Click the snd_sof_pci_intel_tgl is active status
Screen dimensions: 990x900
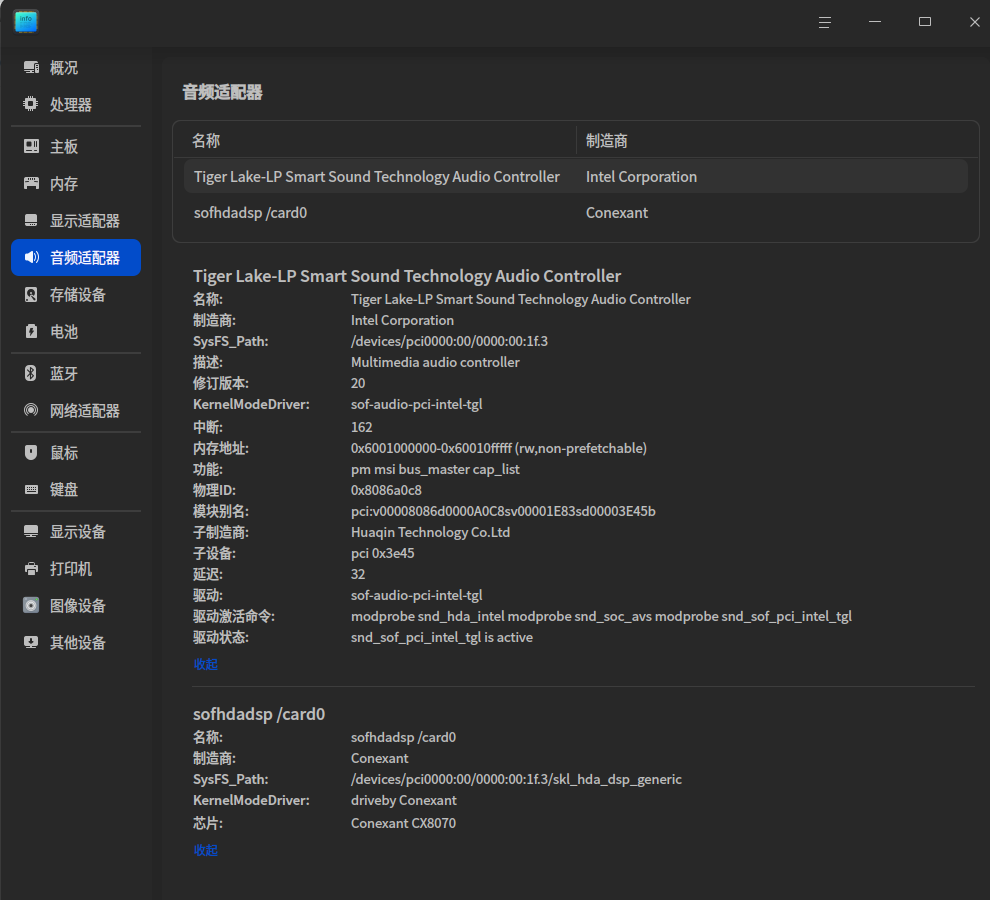[441, 637]
